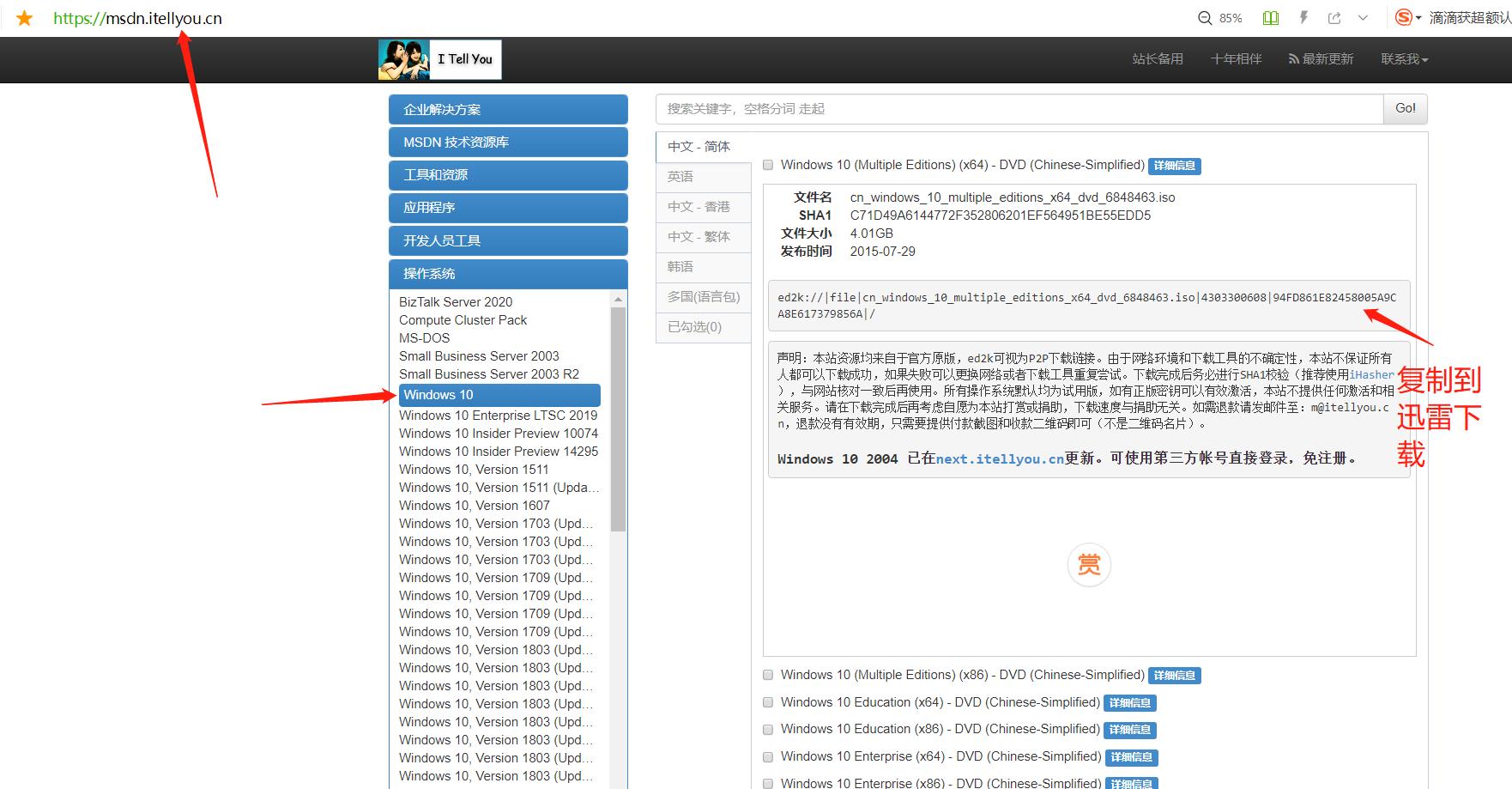Check Windows 10 Enterprise x86 checkbox
This screenshot has width=1512, height=789.
768,783
